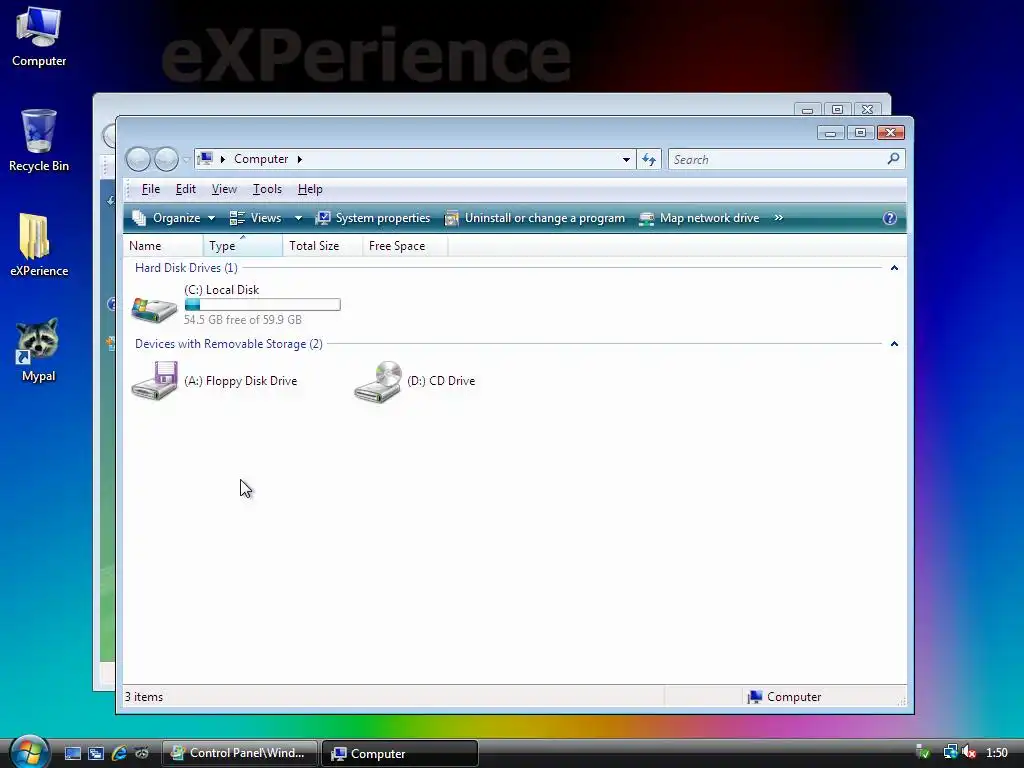This screenshot has width=1024, height=768.
Task: Sort by the Type column header
Action: pos(243,246)
